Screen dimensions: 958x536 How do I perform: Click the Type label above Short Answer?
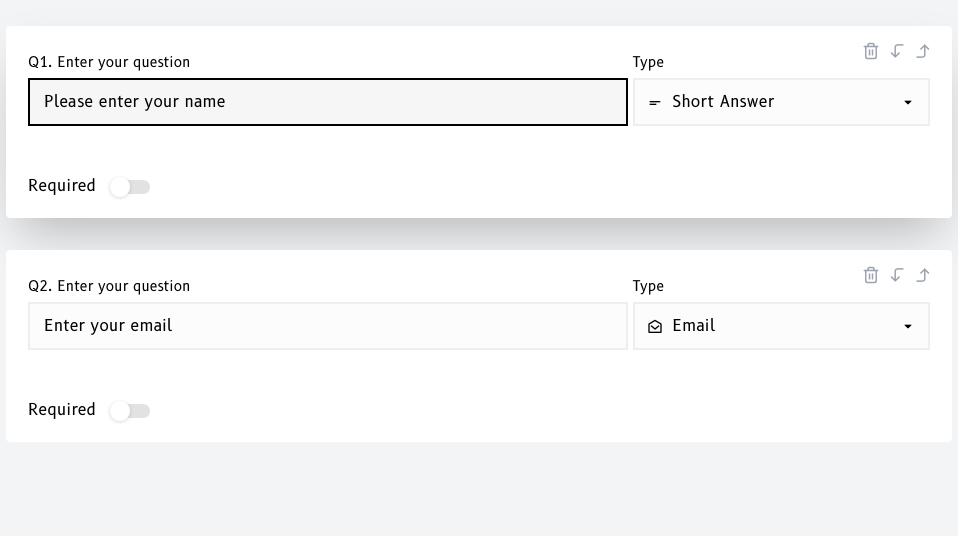[x=648, y=62]
